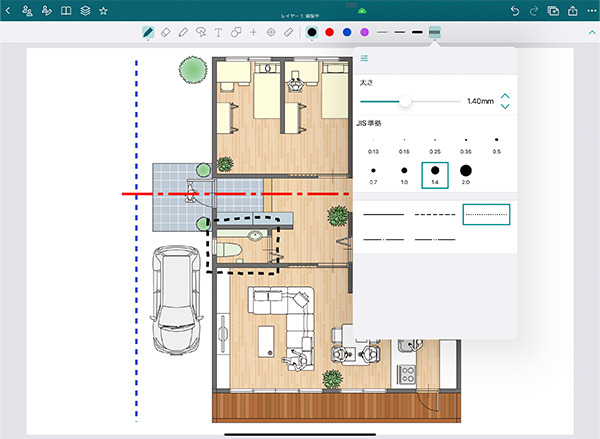Select the pen drawing tool

(x=148, y=33)
